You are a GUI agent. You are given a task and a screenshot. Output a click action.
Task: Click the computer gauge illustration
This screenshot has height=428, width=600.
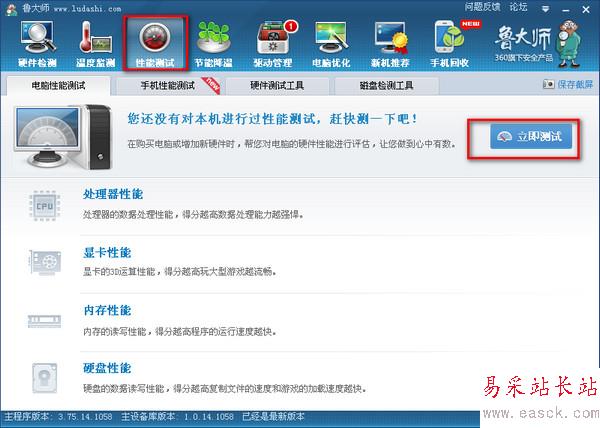pyautogui.click(x=64, y=136)
